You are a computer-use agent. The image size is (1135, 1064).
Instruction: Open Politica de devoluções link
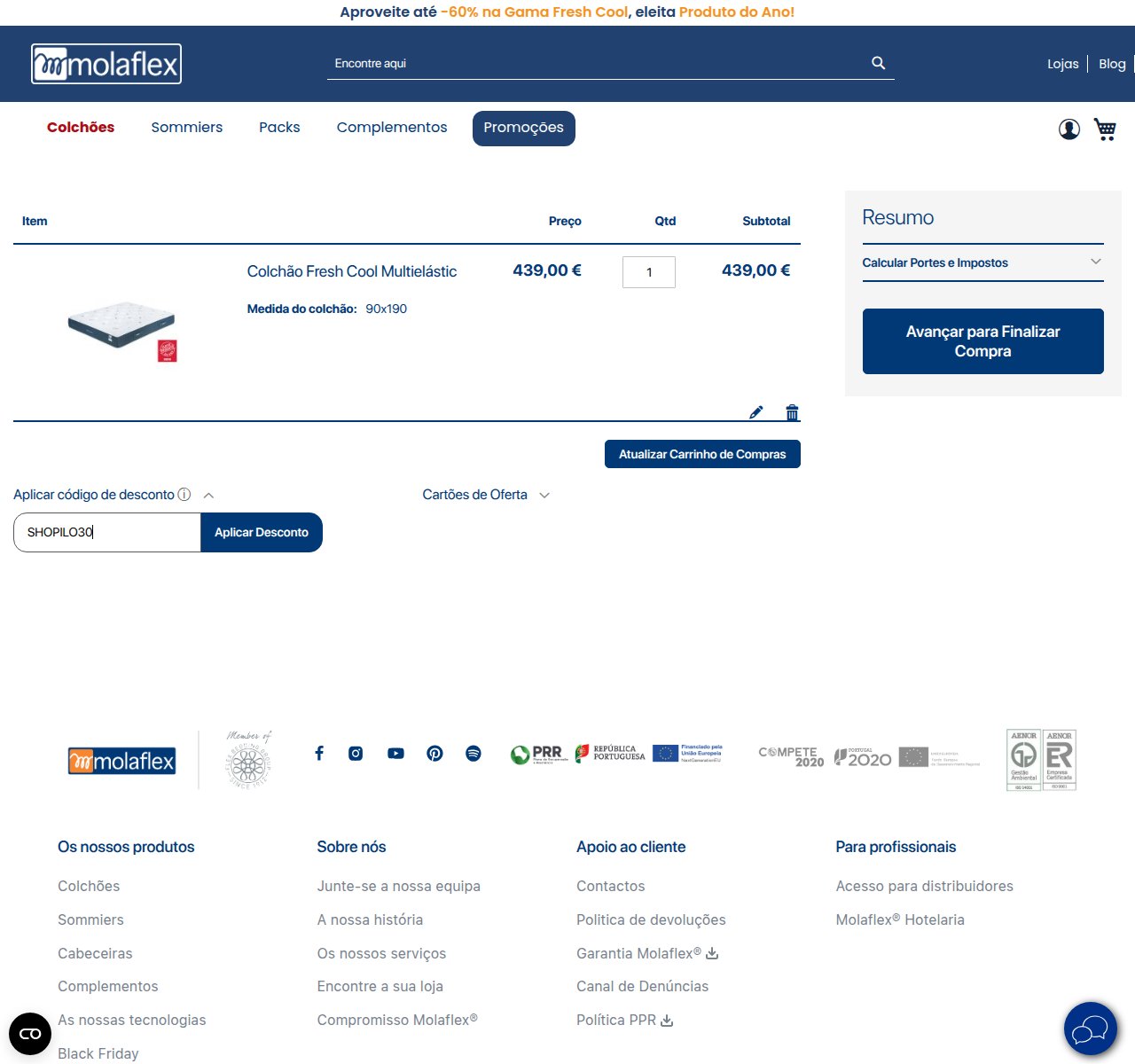(x=651, y=920)
